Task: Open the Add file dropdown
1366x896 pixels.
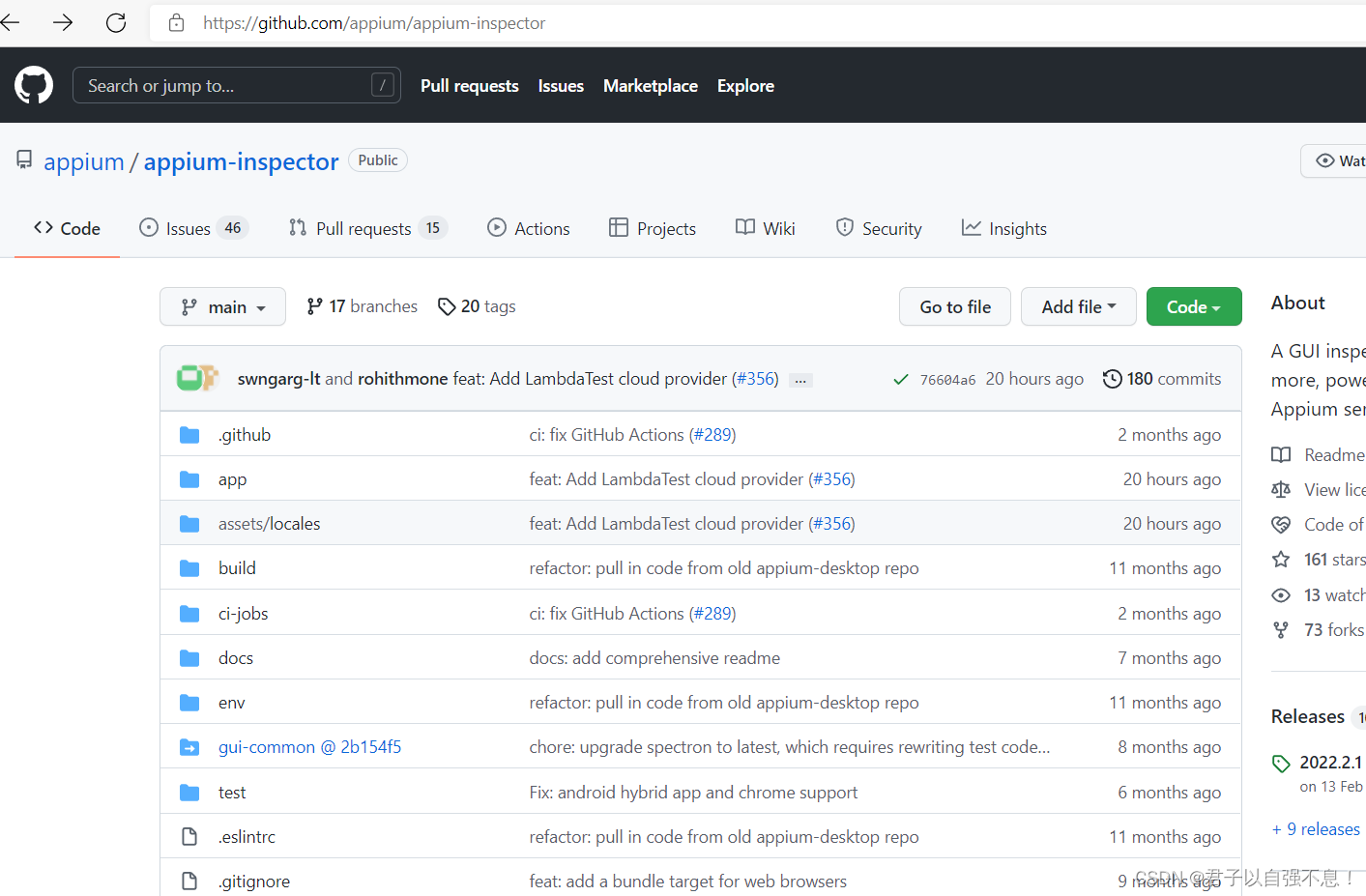Action: pos(1079,306)
